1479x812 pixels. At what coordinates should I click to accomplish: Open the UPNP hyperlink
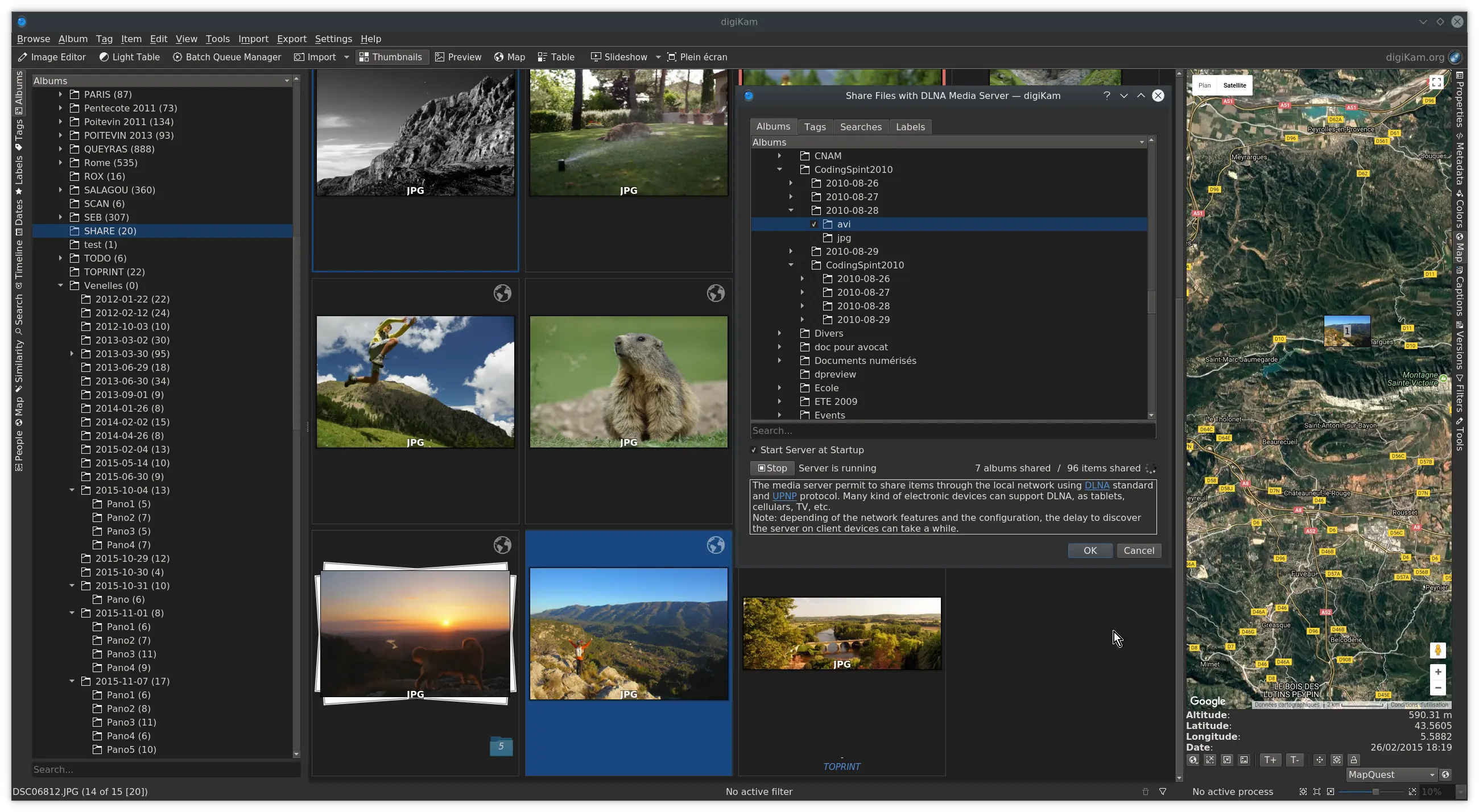click(784, 496)
